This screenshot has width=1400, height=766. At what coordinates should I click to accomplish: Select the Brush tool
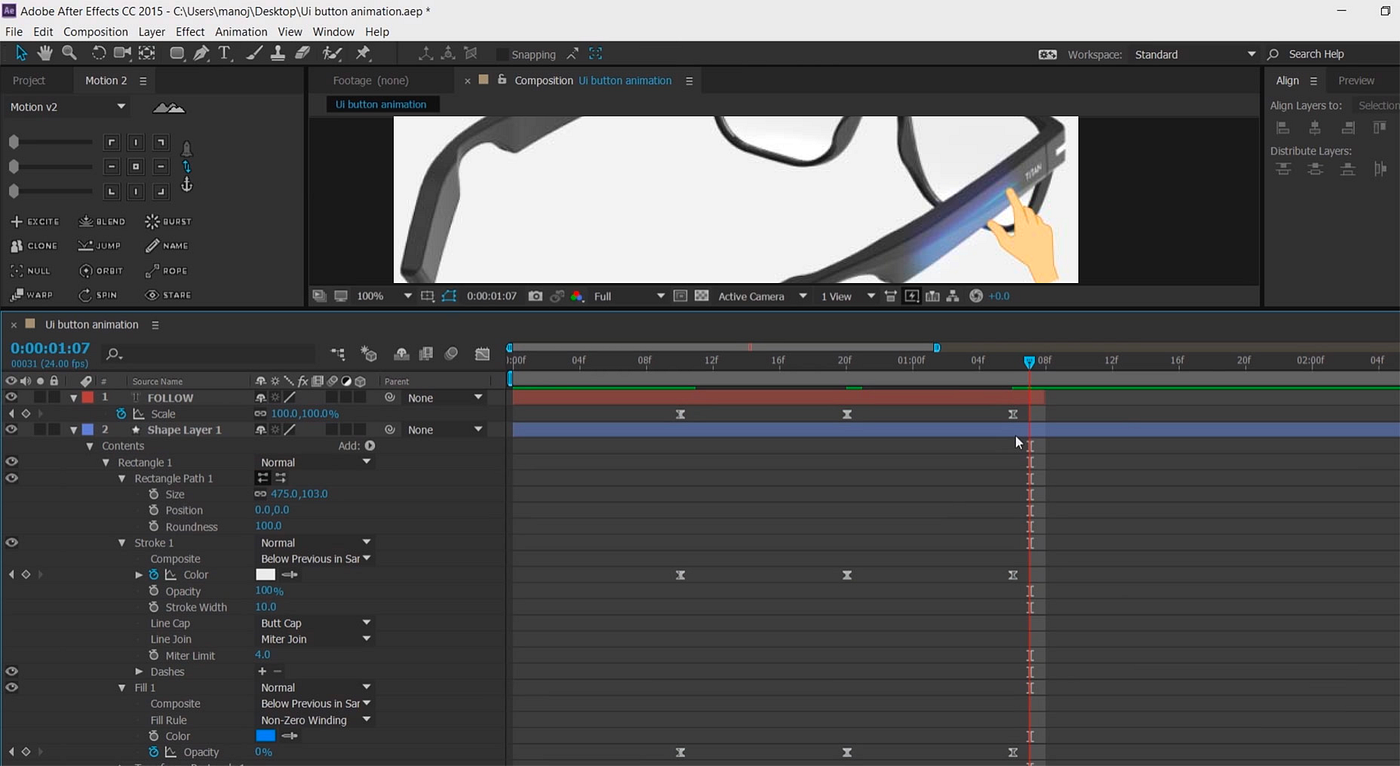click(x=255, y=53)
